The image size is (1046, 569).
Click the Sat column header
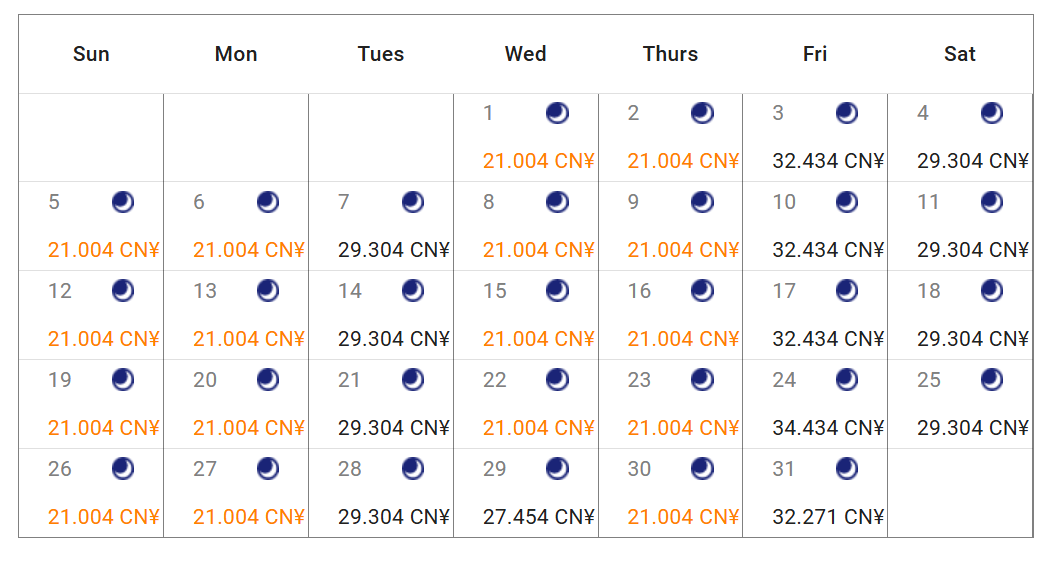pyautogui.click(x=959, y=54)
